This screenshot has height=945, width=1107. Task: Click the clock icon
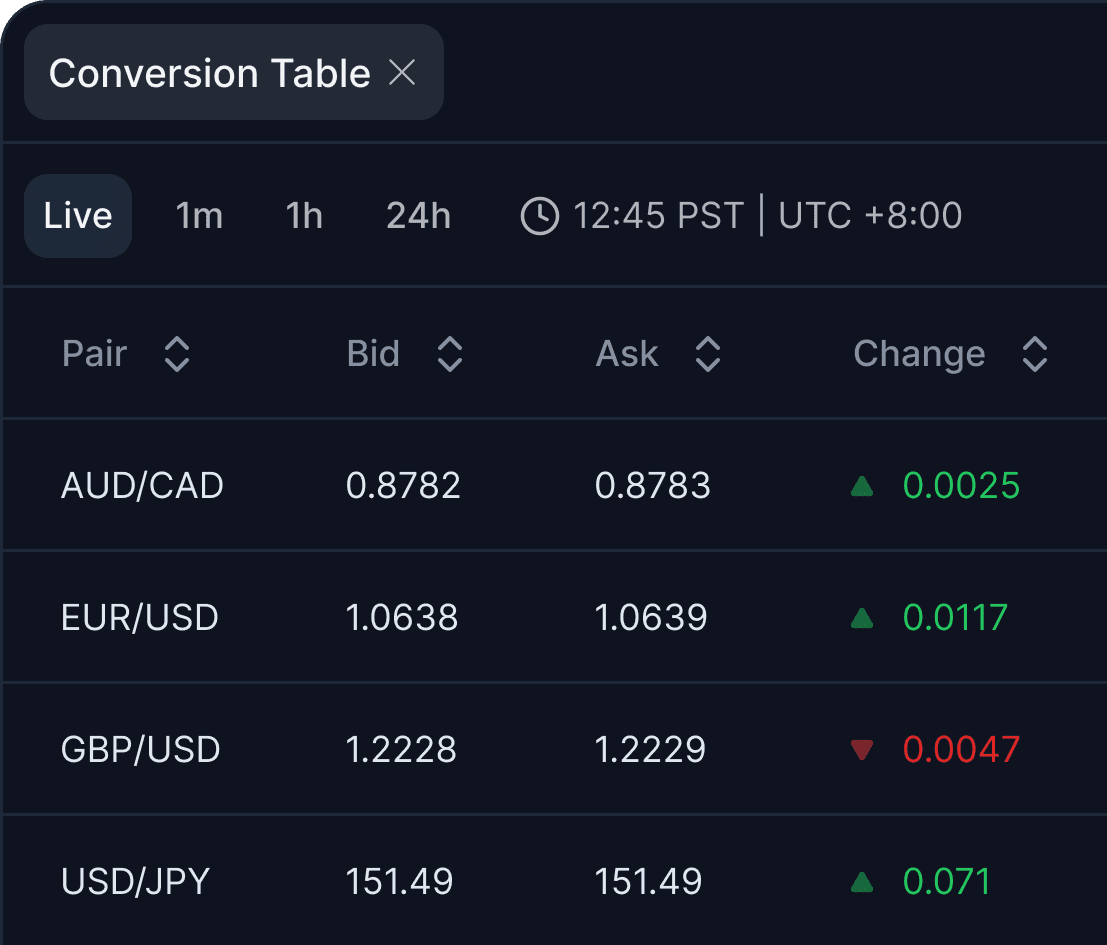coord(538,215)
